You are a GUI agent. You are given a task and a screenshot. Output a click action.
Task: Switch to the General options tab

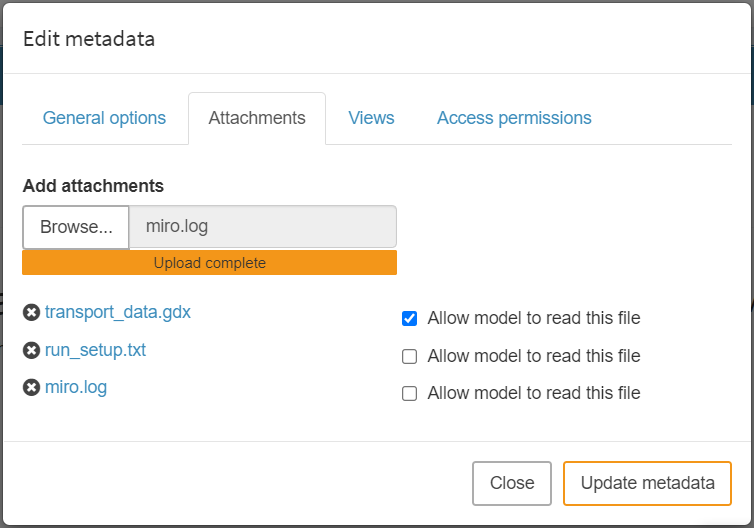[x=104, y=118]
